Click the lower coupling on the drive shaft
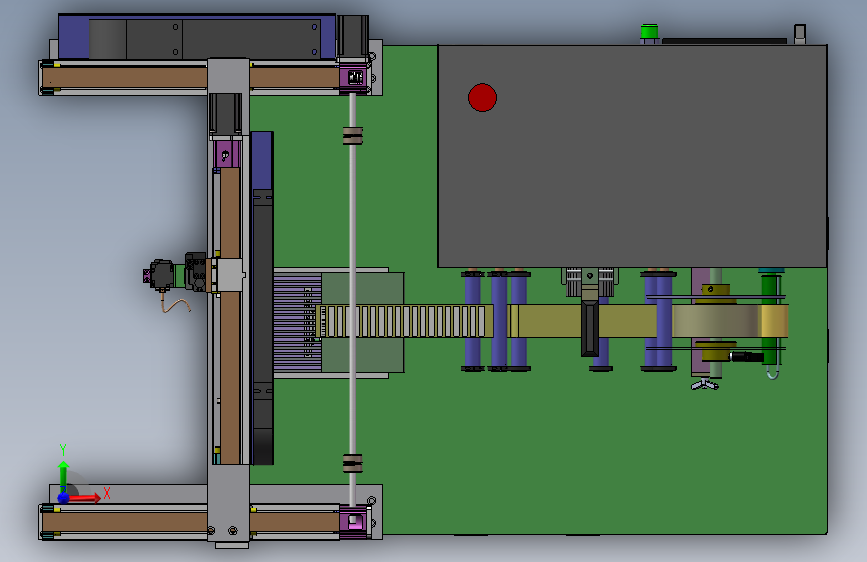Viewport: 867px width, 562px height. (352, 464)
